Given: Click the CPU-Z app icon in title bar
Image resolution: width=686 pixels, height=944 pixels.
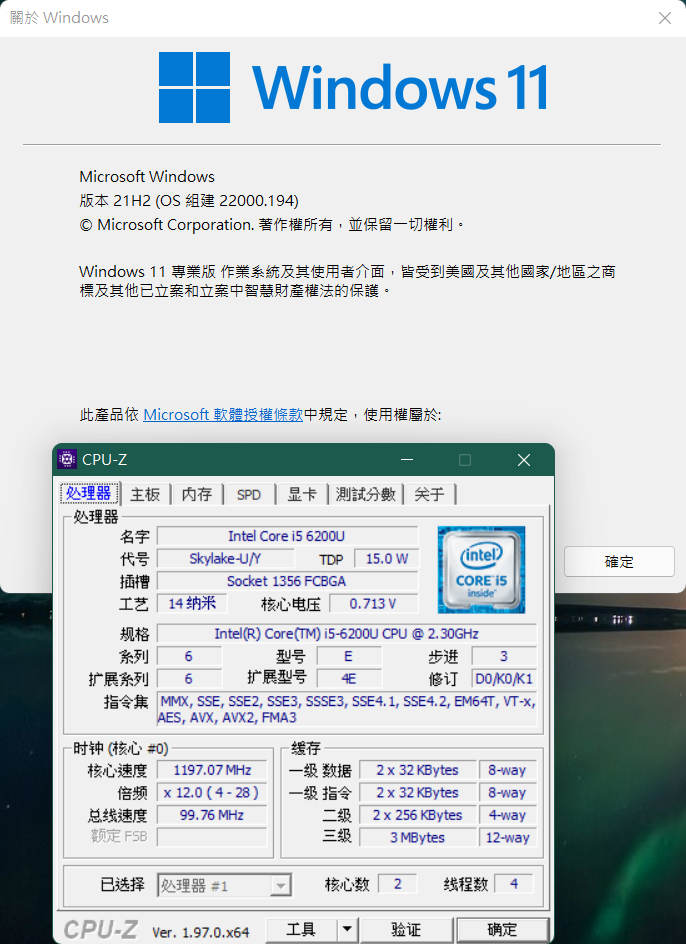Looking at the screenshot, I should (x=67, y=459).
